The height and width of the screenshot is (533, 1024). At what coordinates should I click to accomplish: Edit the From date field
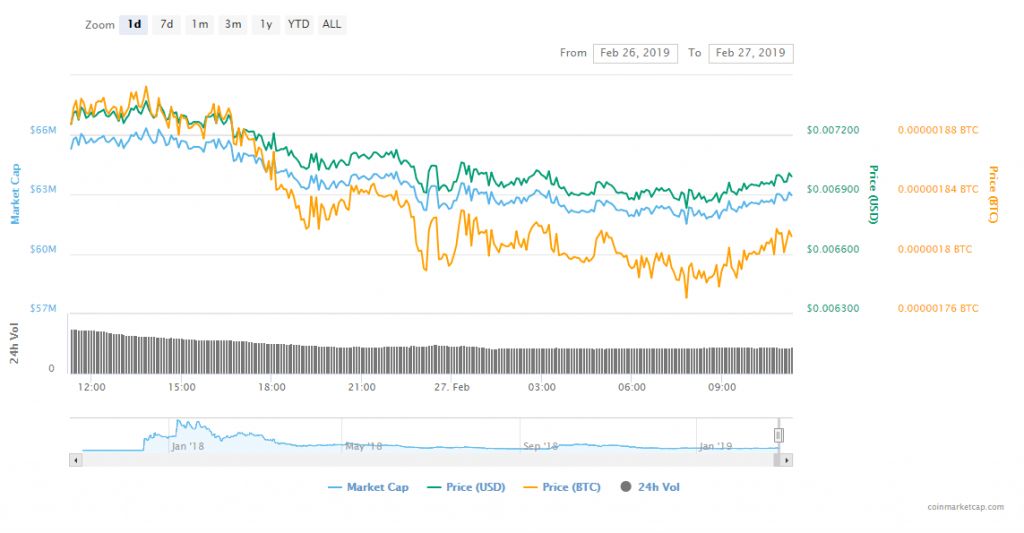tap(635, 53)
